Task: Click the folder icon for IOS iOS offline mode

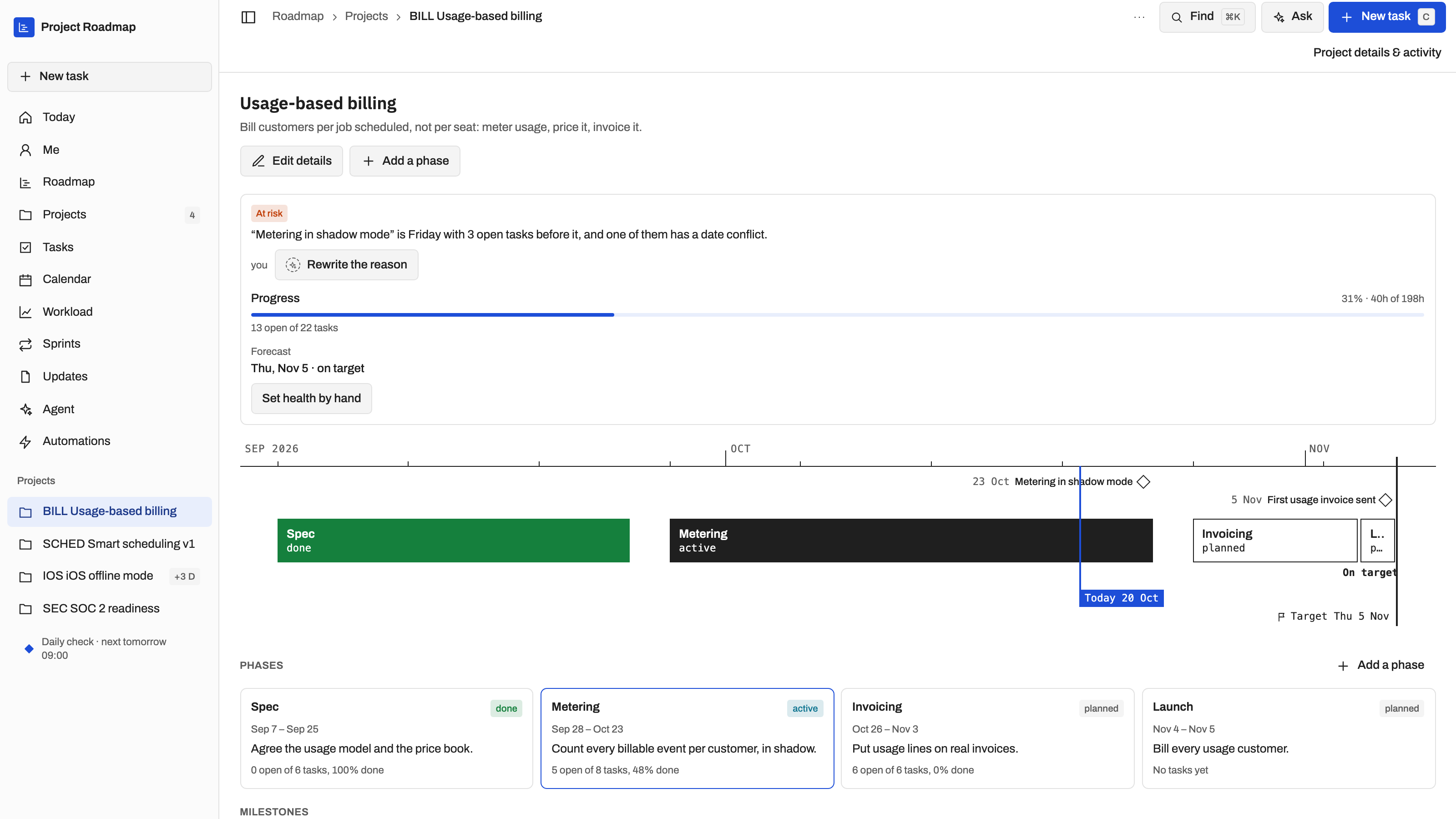Action: click(25, 576)
